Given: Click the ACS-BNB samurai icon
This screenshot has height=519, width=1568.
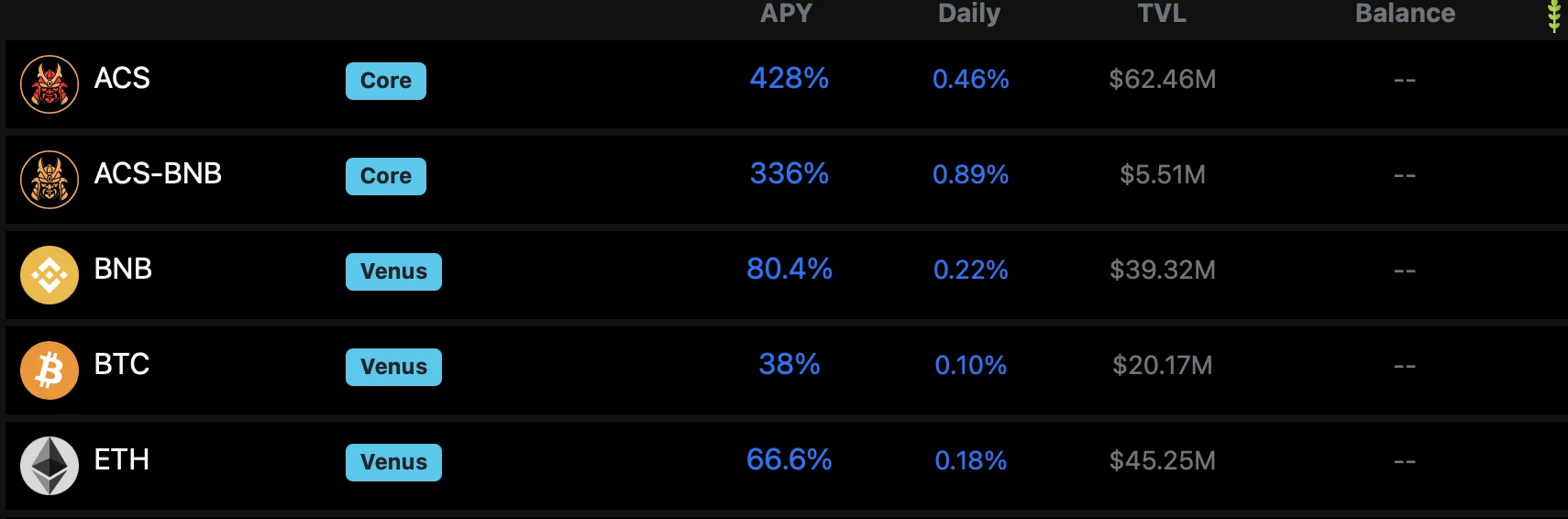Looking at the screenshot, I should pyautogui.click(x=50, y=180).
